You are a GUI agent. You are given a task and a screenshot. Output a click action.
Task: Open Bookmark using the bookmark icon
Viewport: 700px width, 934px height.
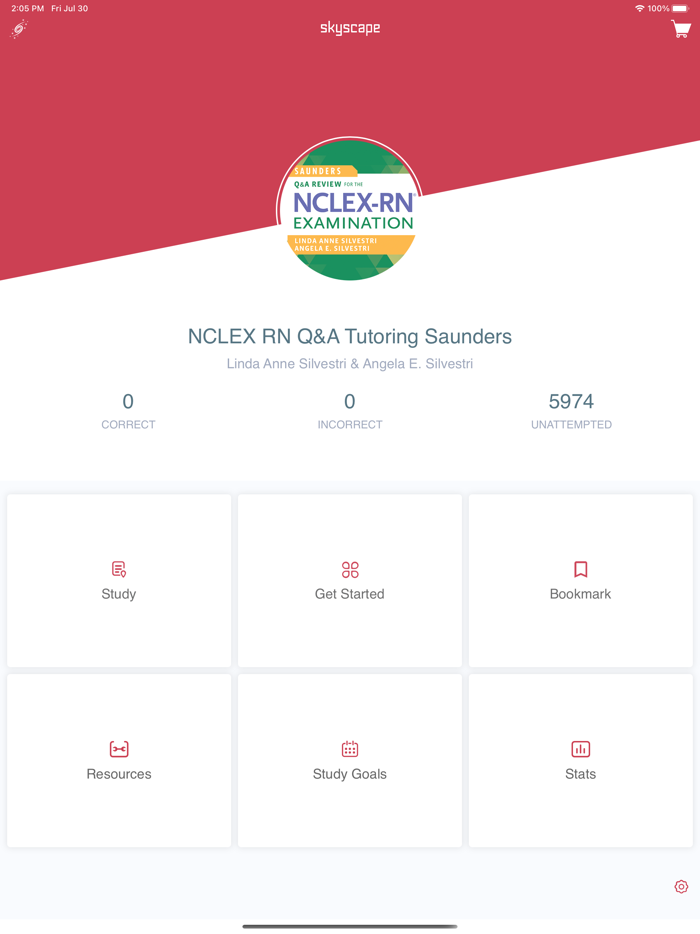[580, 570]
